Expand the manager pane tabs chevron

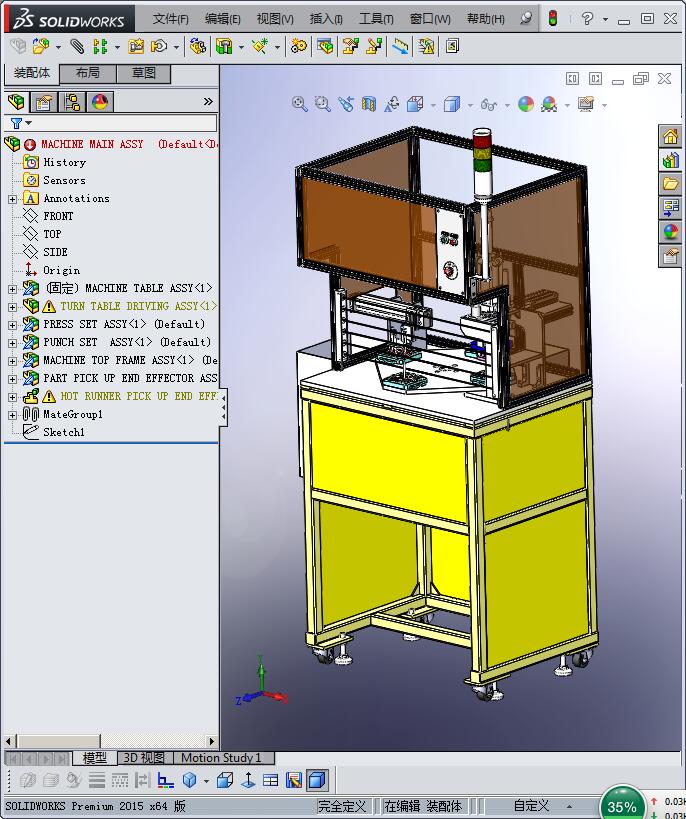tap(208, 101)
